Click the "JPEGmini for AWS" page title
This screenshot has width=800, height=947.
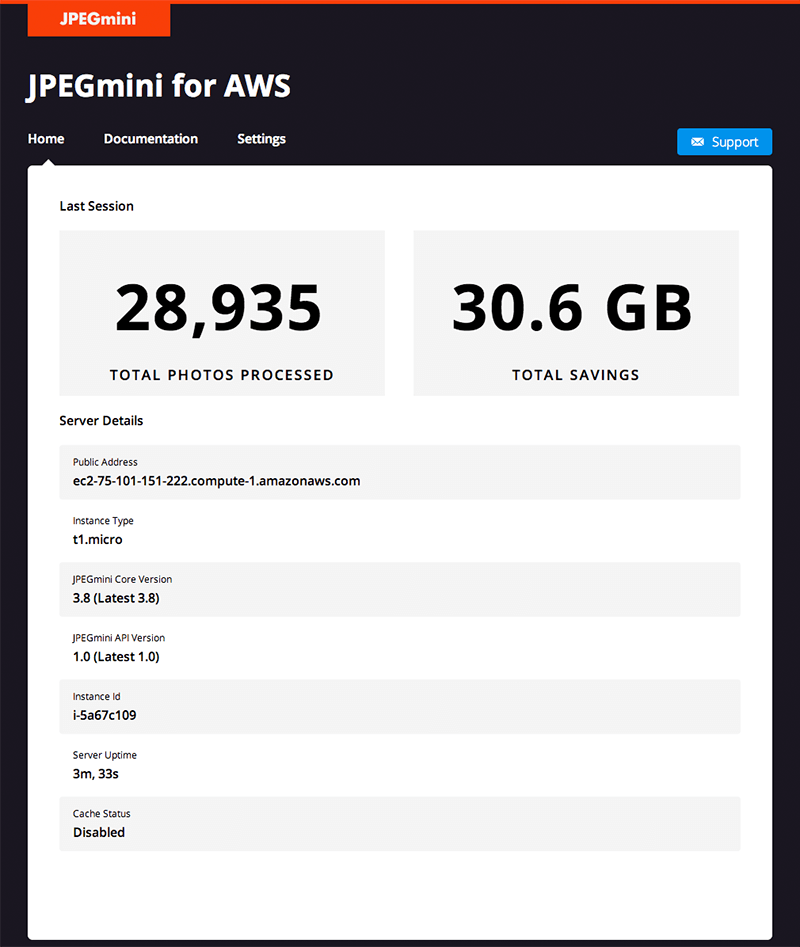click(x=159, y=85)
